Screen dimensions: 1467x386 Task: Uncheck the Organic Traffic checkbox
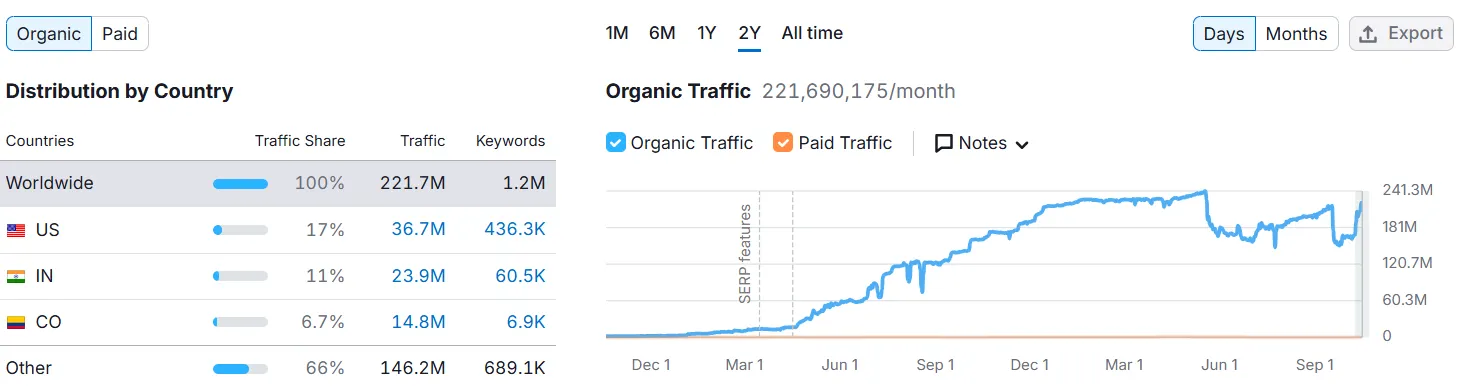click(616, 143)
